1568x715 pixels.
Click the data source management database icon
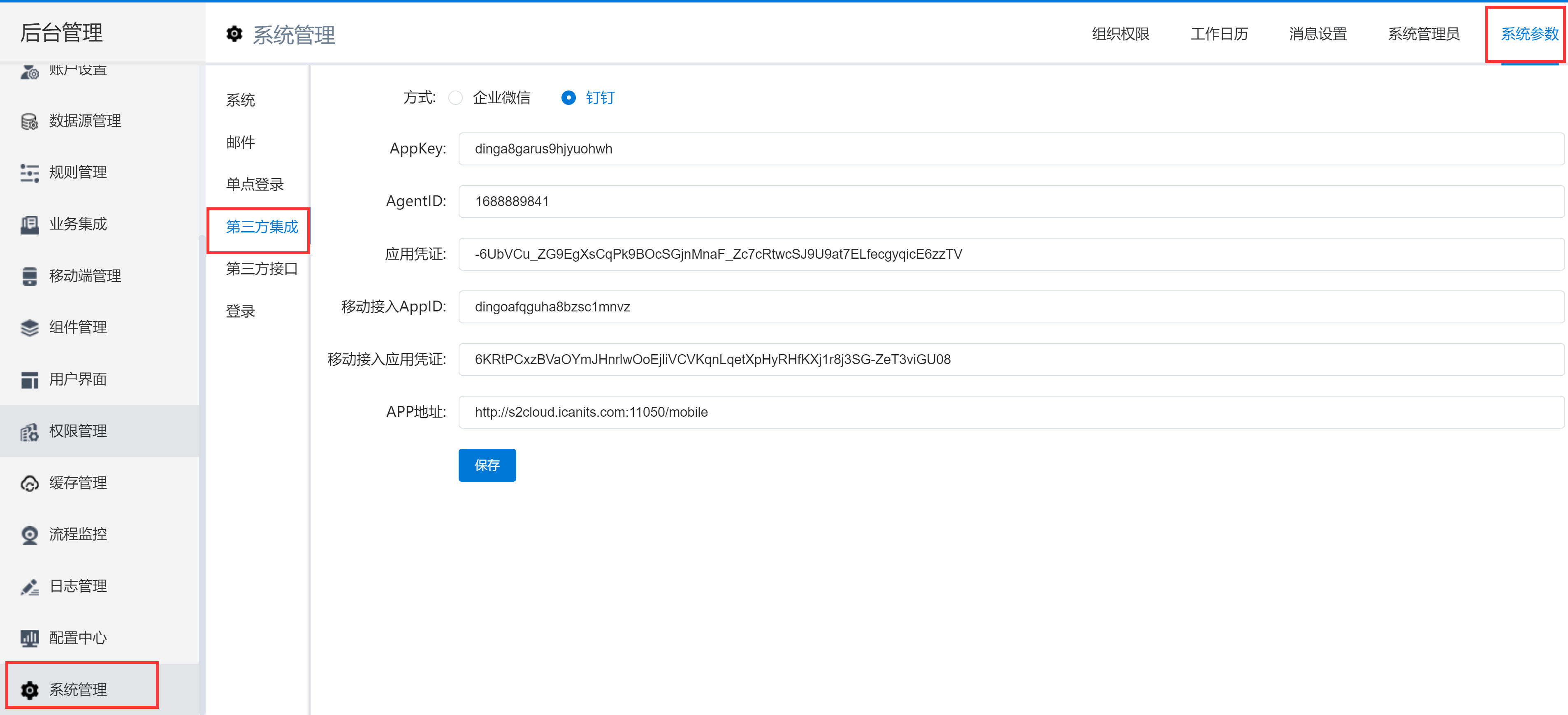(x=29, y=121)
